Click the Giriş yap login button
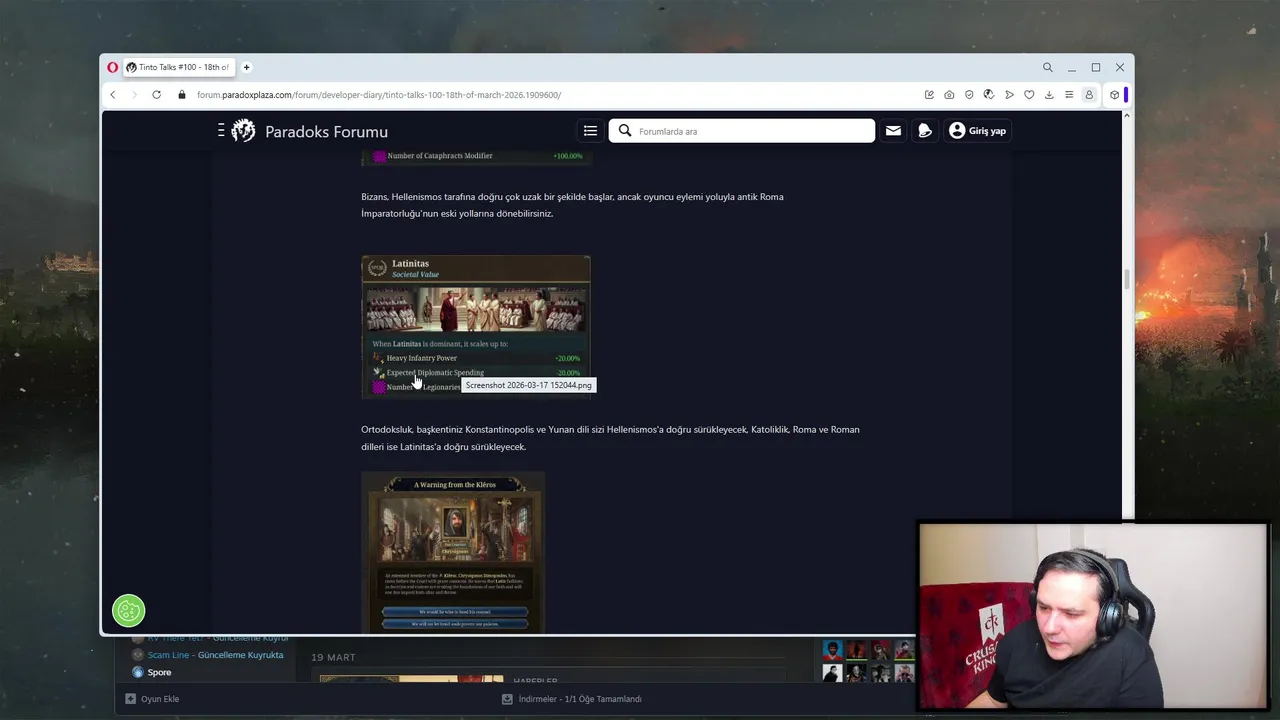 tap(977, 131)
